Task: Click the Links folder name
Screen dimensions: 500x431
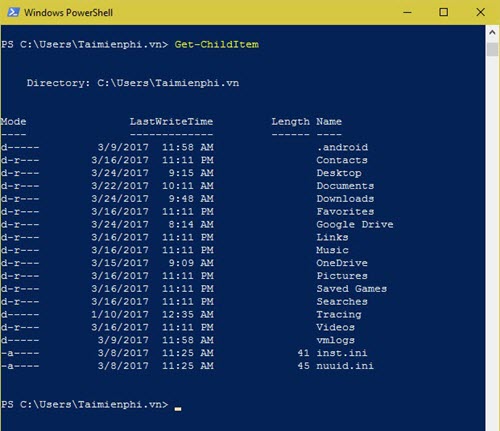Action: [x=332, y=237]
